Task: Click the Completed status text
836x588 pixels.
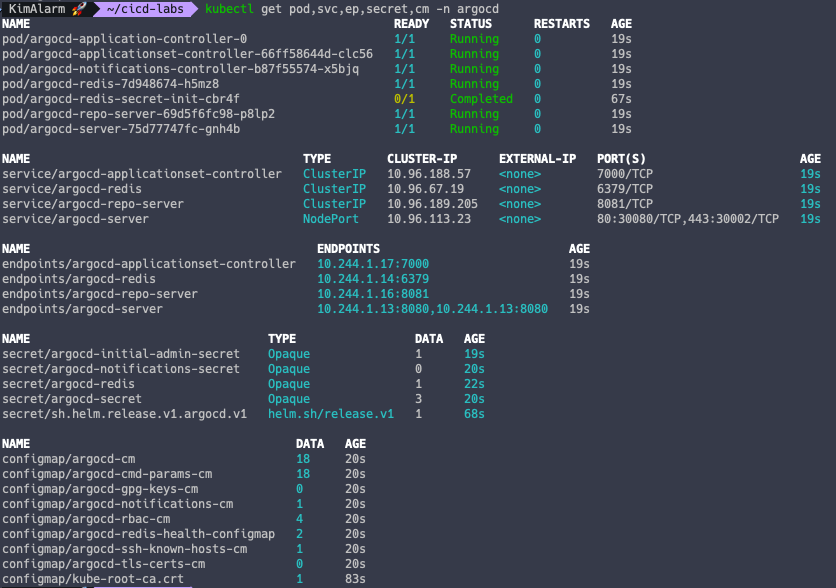Action: tap(481, 99)
